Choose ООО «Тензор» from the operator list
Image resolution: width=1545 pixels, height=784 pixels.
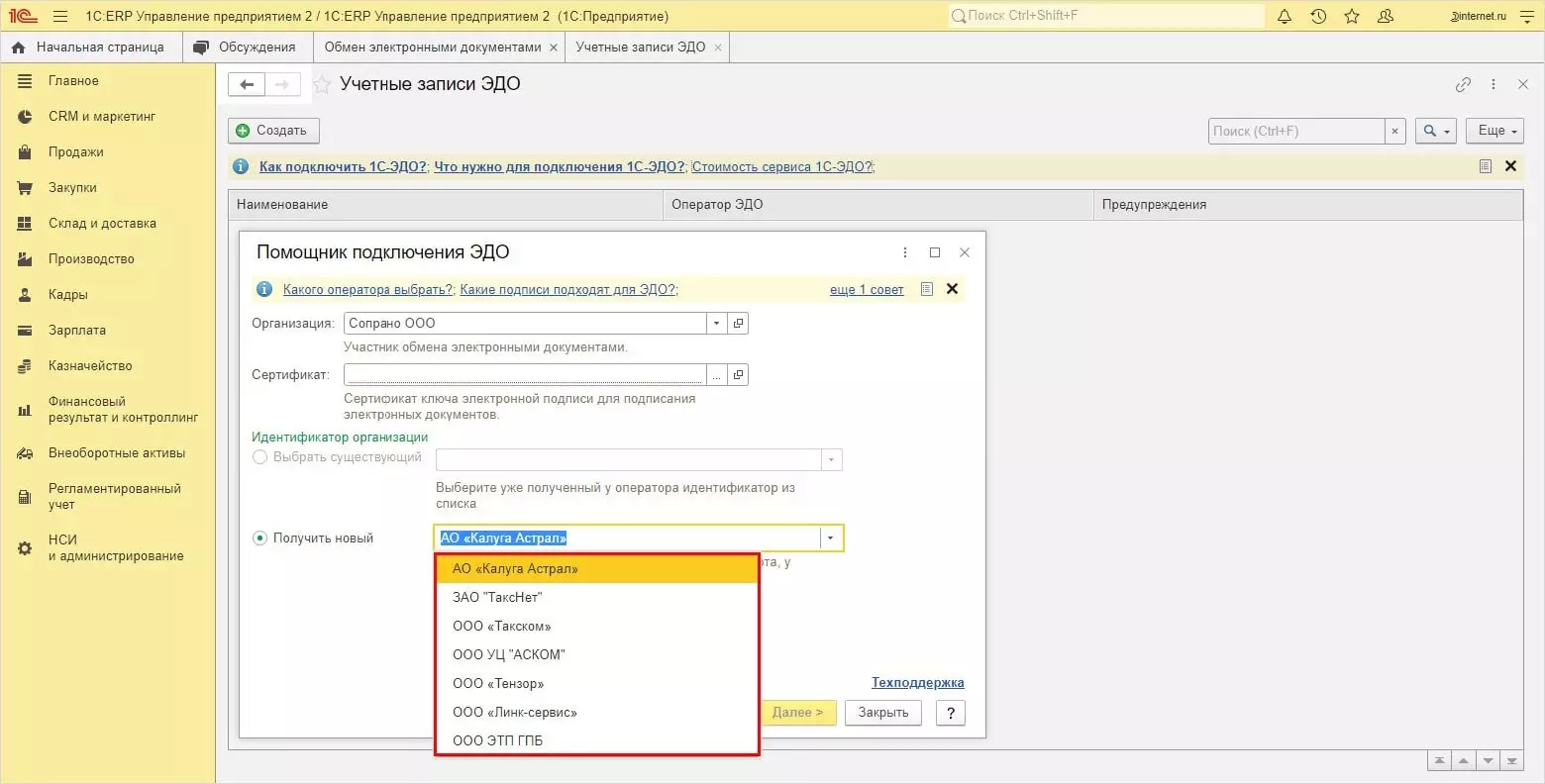597,684
